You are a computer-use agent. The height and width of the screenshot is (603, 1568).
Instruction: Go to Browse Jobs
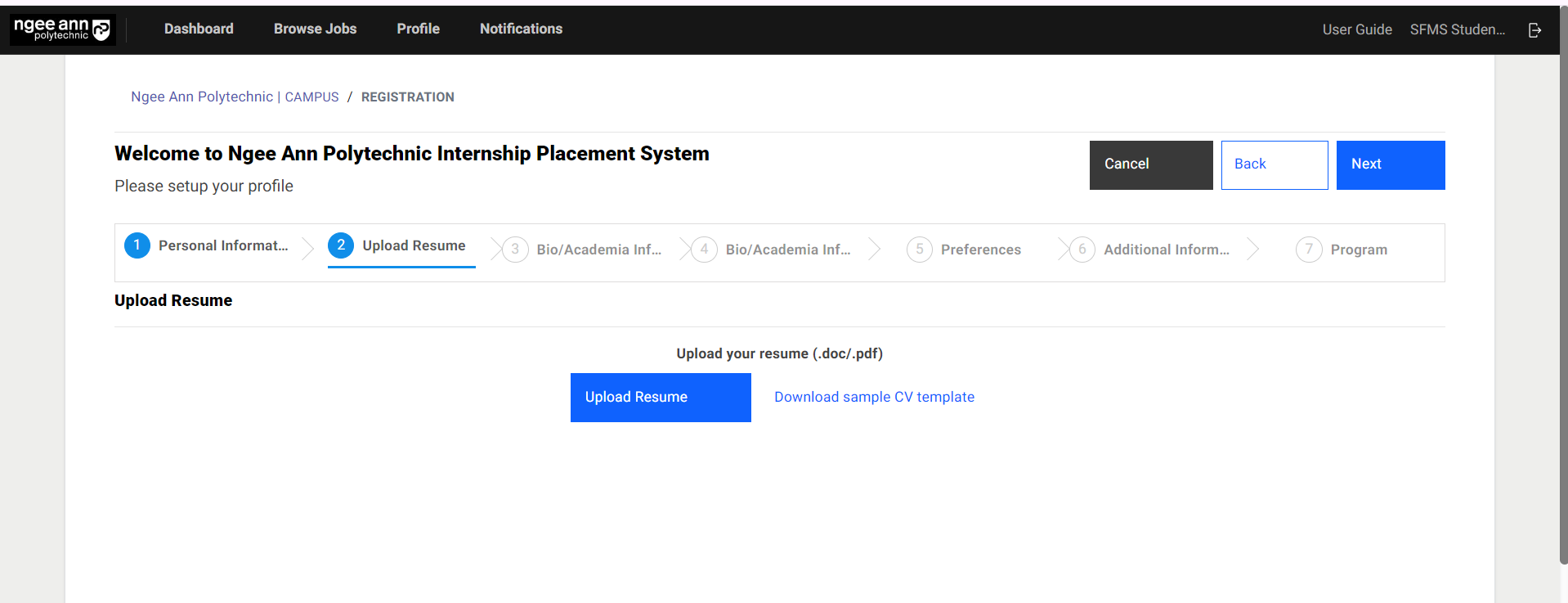(x=315, y=29)
